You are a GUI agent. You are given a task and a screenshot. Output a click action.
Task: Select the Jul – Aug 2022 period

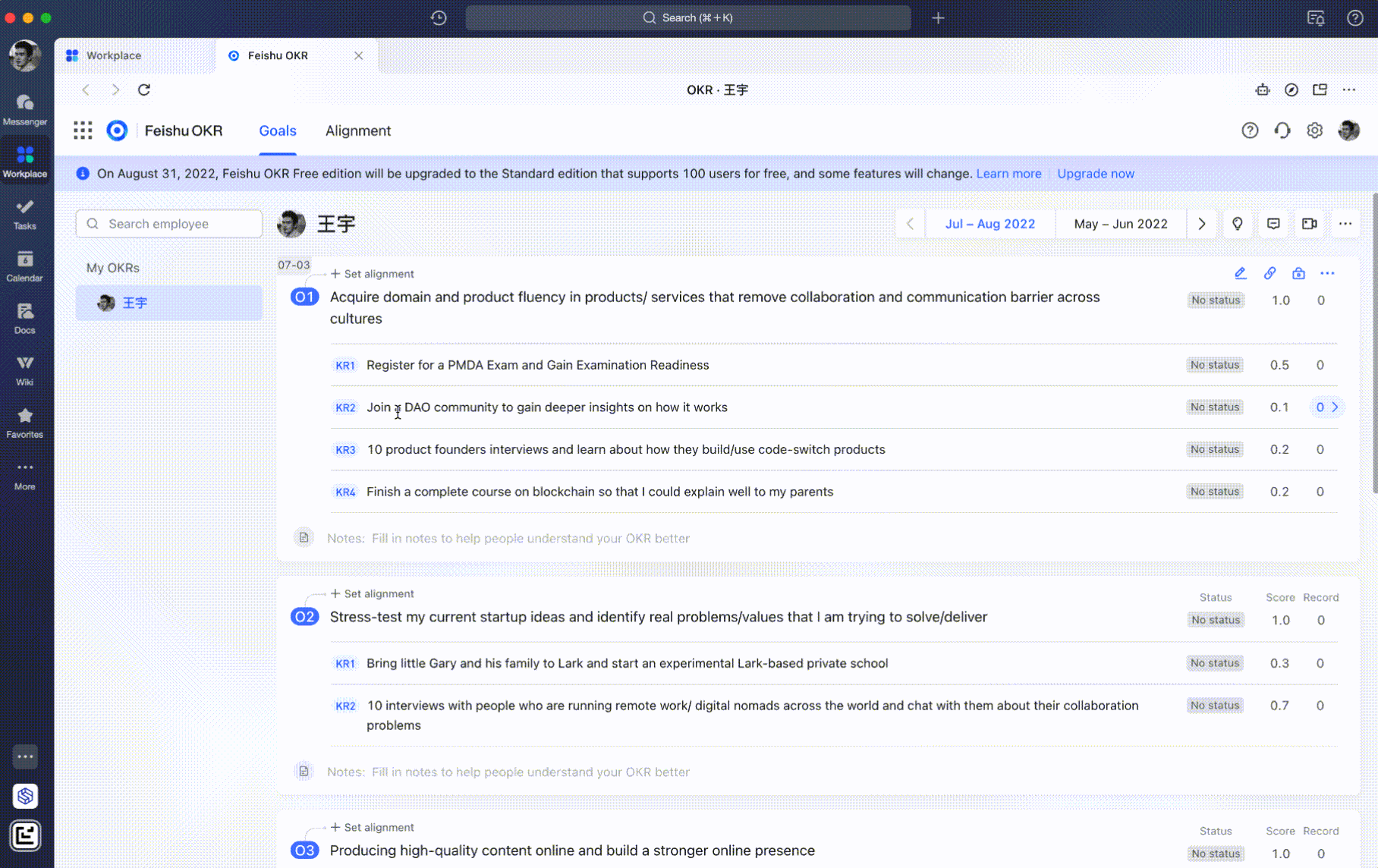(990, 224)
